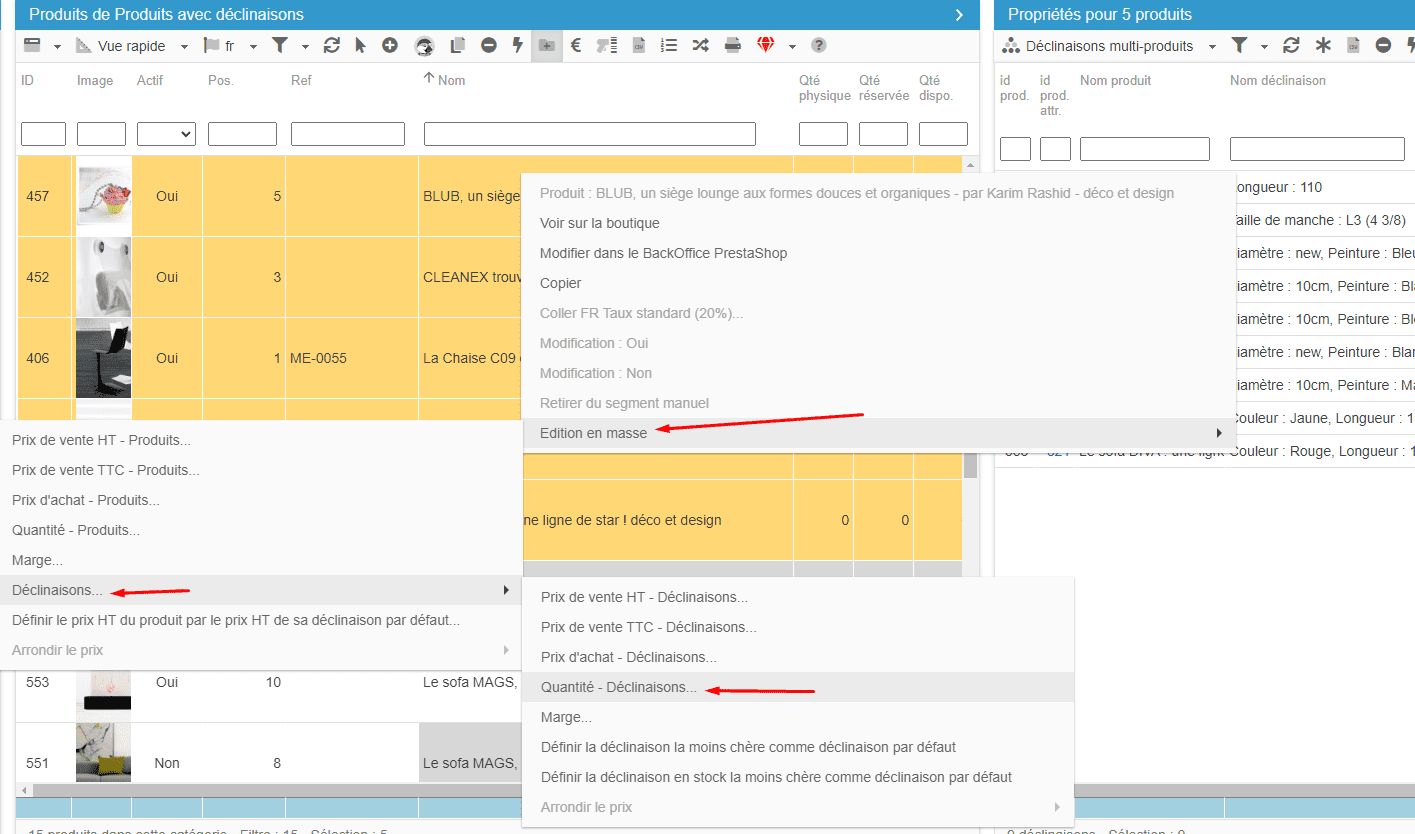This screenshot has width=1415, height=834.
Task: Click inside the Nom column filter field
Action: tap(589, 134)
